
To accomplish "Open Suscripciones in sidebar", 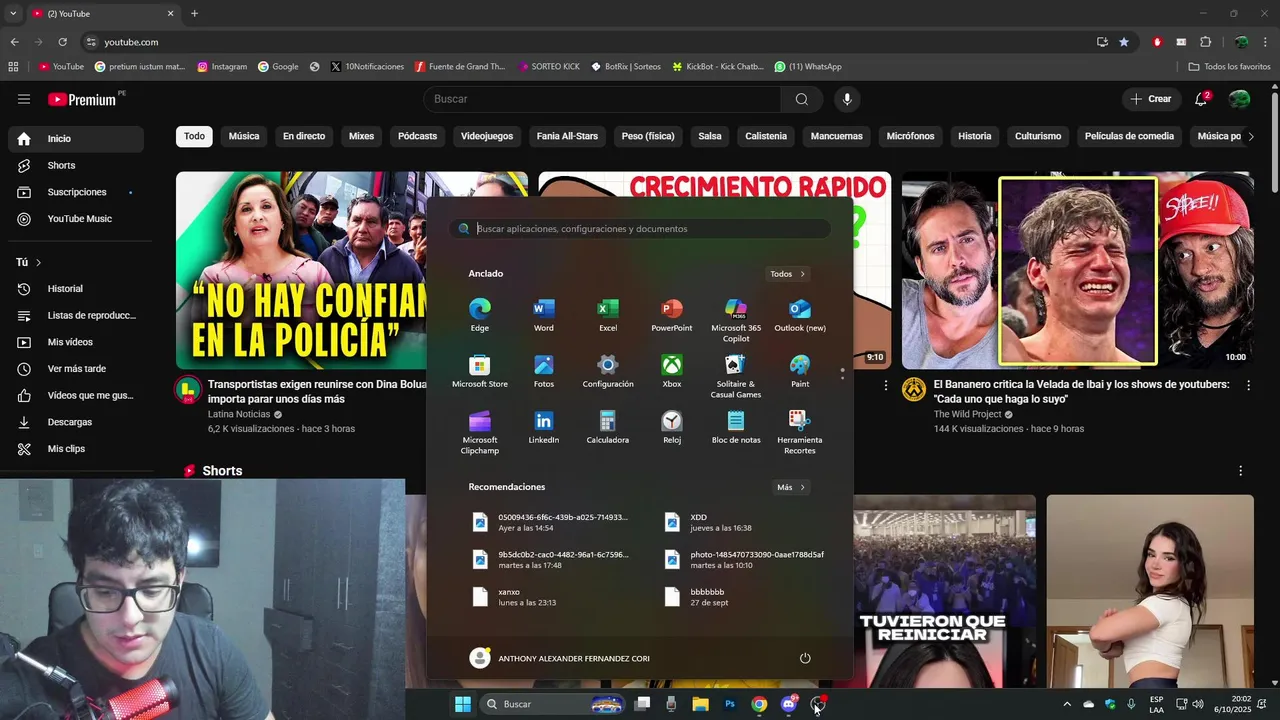I will (x=76, y=192).
